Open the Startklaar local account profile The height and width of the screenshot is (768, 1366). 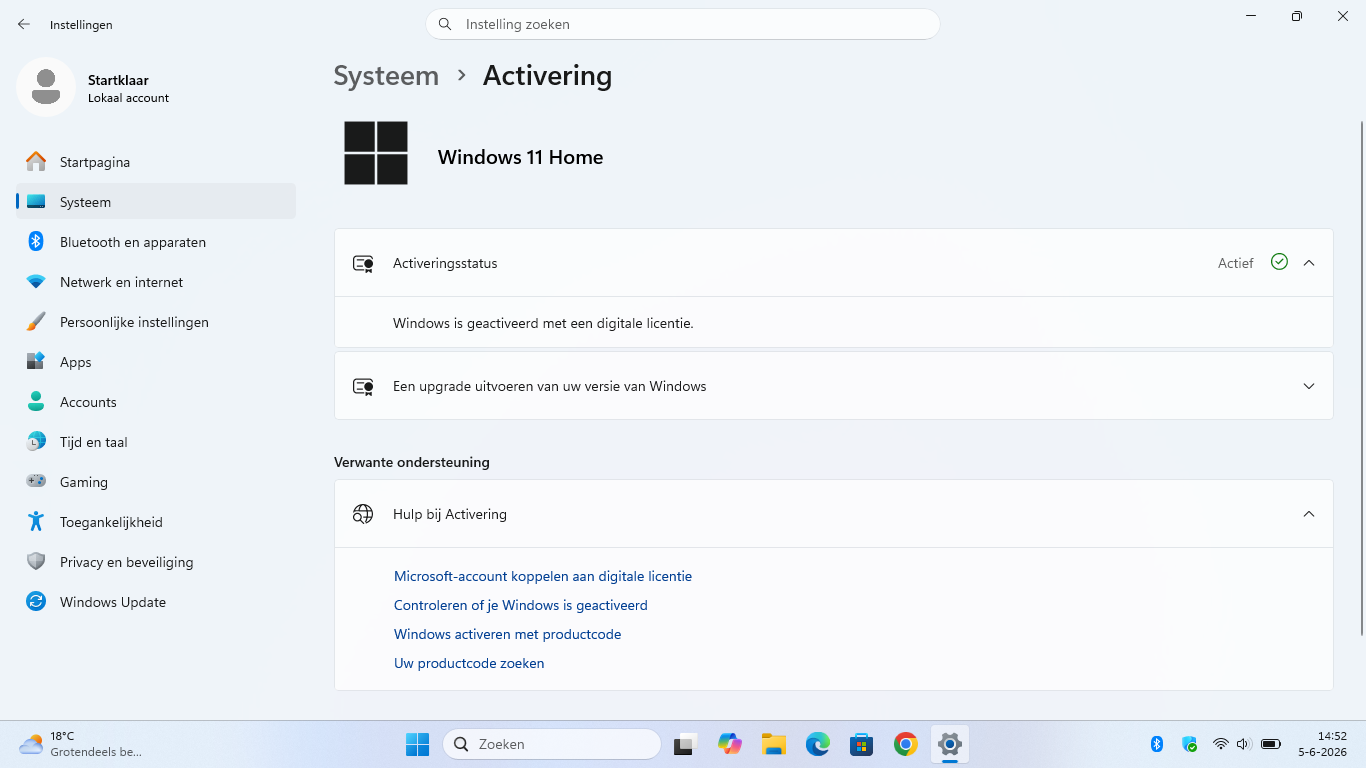pyautogui.click(x=94, y=88)
